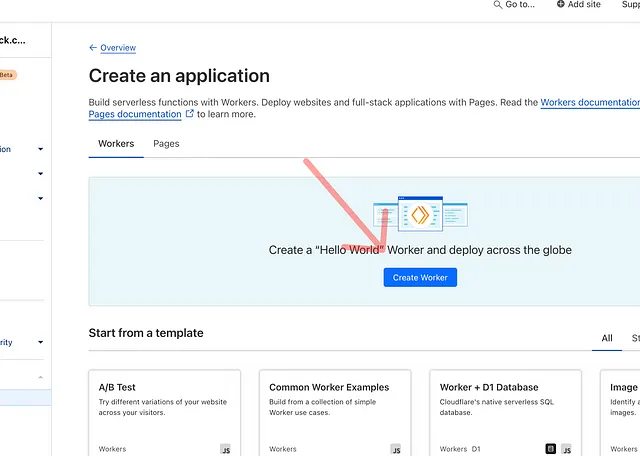Select the highlighted sidebar menu item
This screenshot has height=456, width=640.
point(25,398)
